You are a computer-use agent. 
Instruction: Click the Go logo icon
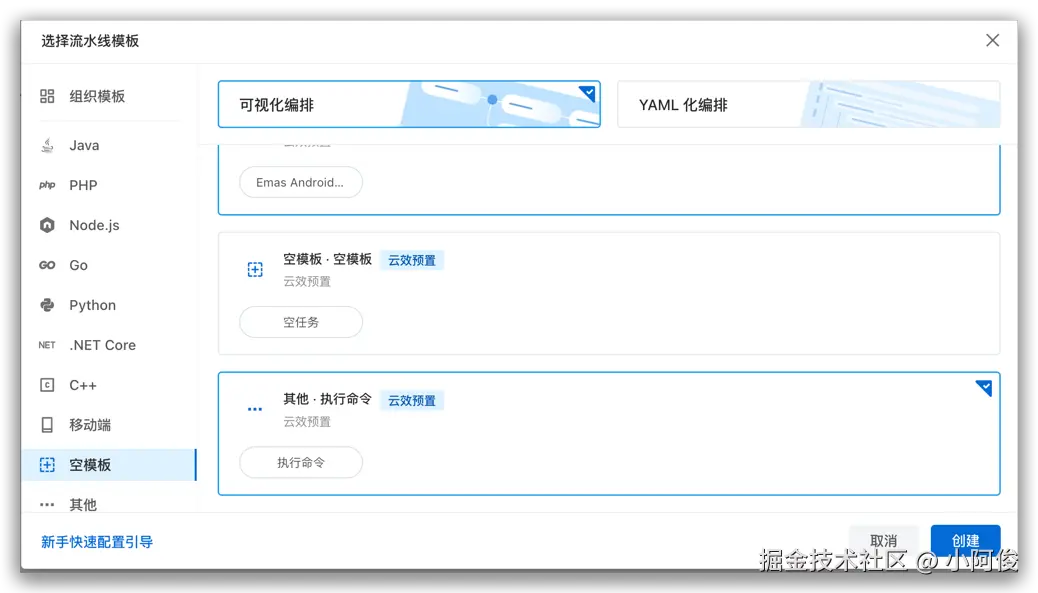pos(47,265)
